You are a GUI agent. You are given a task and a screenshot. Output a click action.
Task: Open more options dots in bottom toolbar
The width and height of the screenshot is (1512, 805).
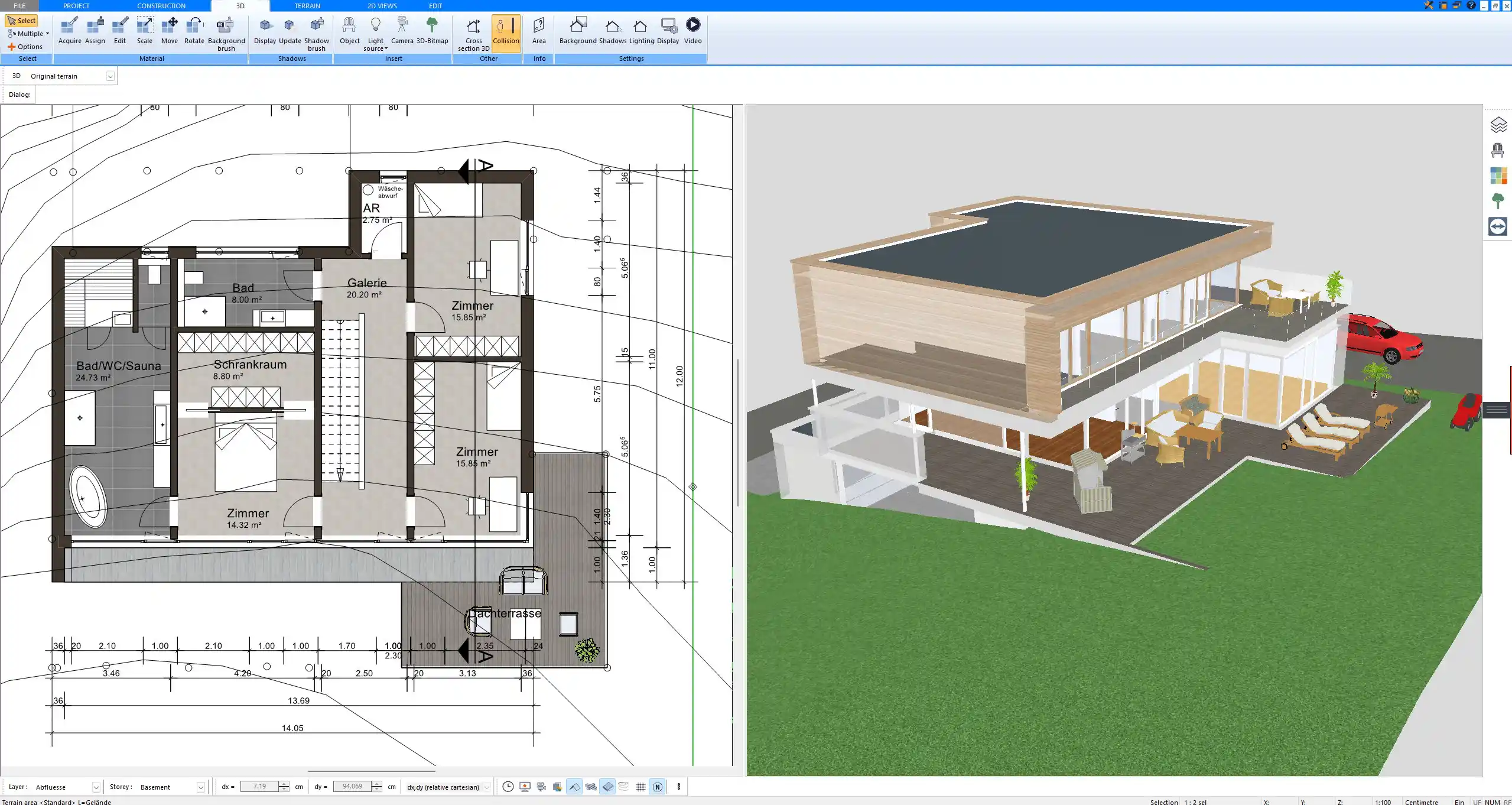678,787
